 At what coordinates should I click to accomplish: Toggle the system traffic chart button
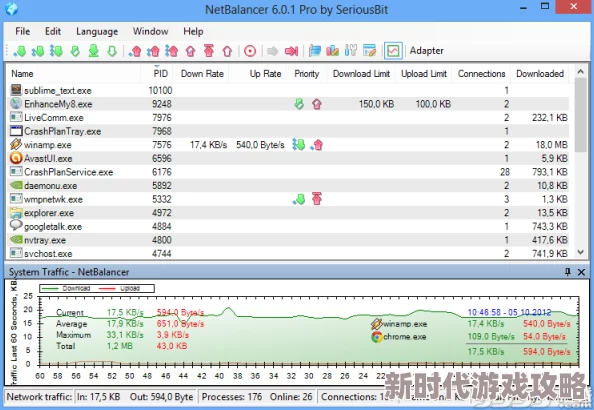click(x=393, y=51)
